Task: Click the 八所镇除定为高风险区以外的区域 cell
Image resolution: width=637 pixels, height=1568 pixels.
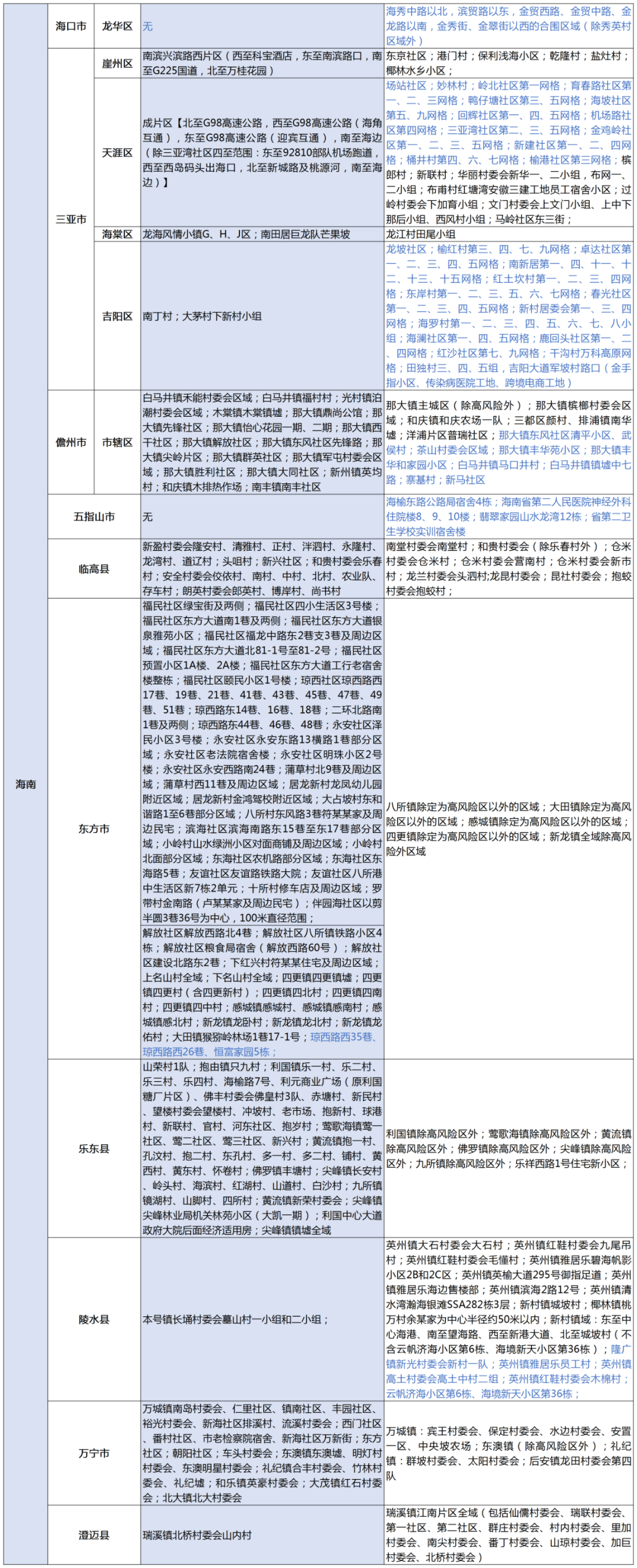Action: coord(508,828)
